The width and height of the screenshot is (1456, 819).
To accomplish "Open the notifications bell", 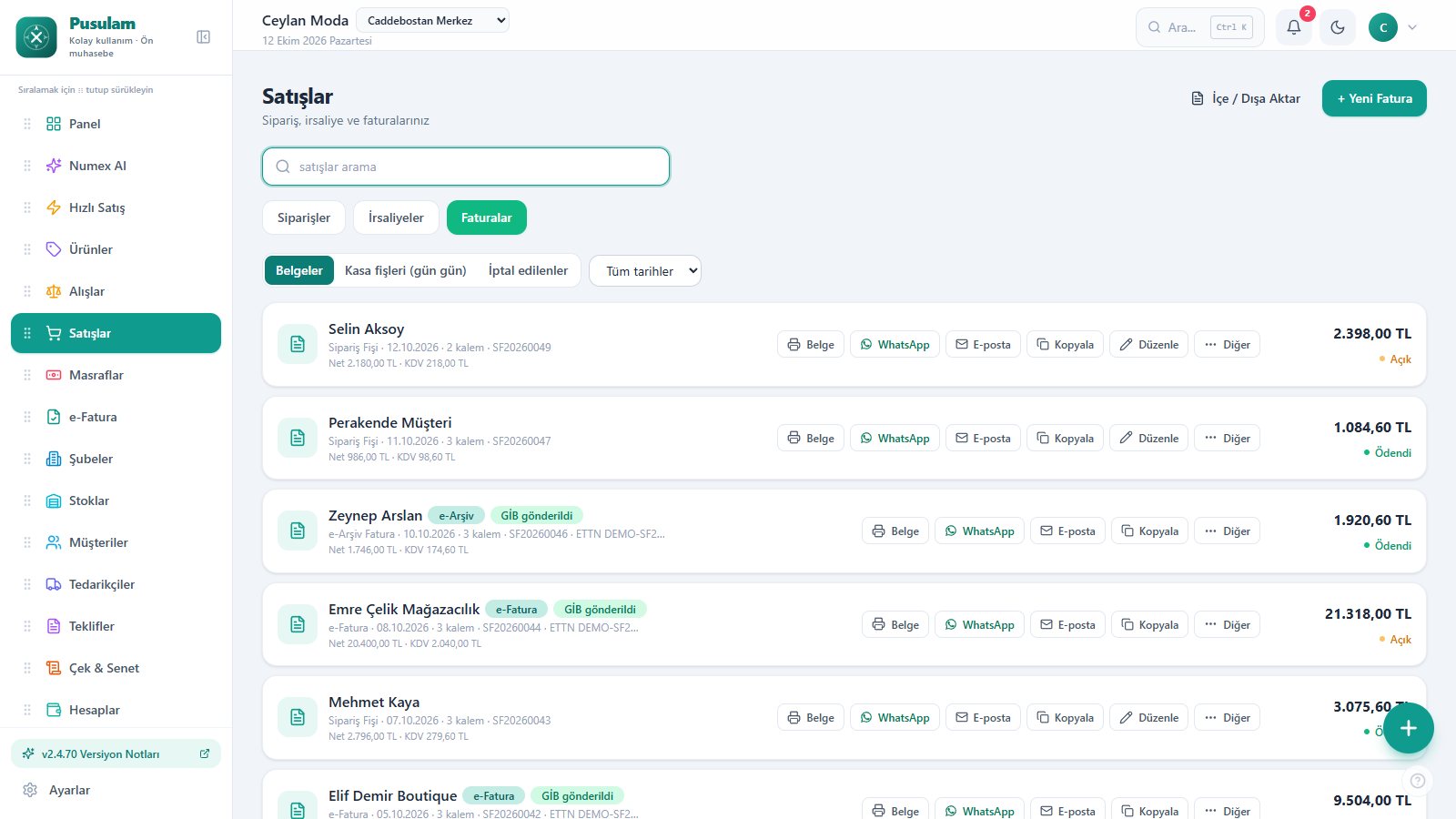I will 1293,27.
